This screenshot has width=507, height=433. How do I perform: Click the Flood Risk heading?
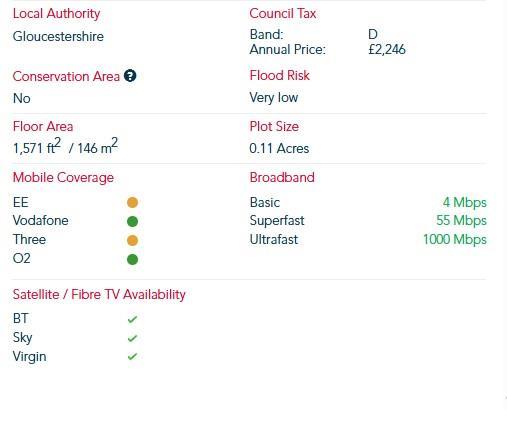pos(280,75)
